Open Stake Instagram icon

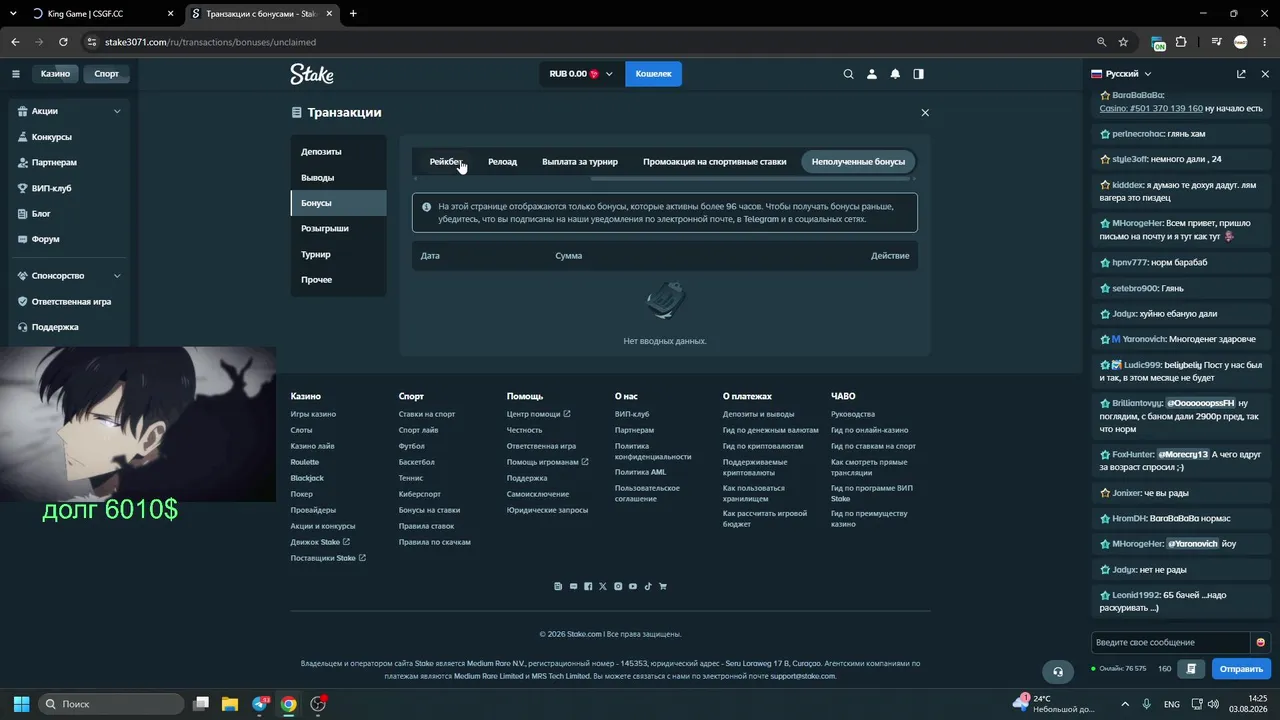pos(618,586)
